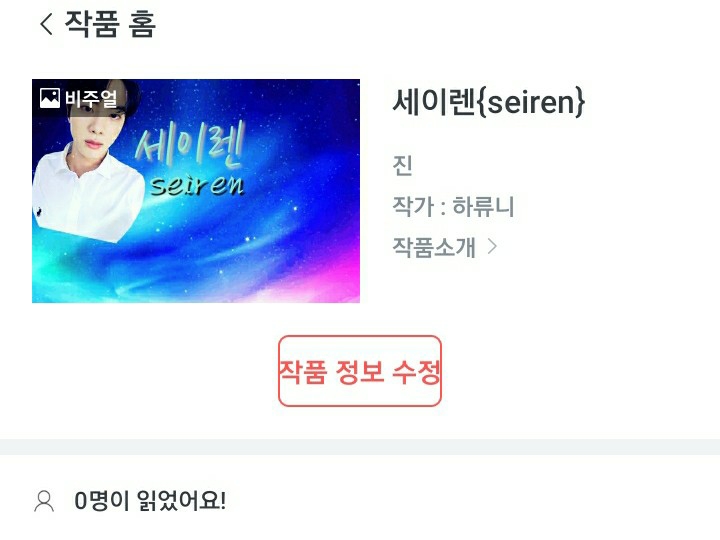Tap the 비주얼 badge label
Screen dimensions: 720x540
coord(91,98)
